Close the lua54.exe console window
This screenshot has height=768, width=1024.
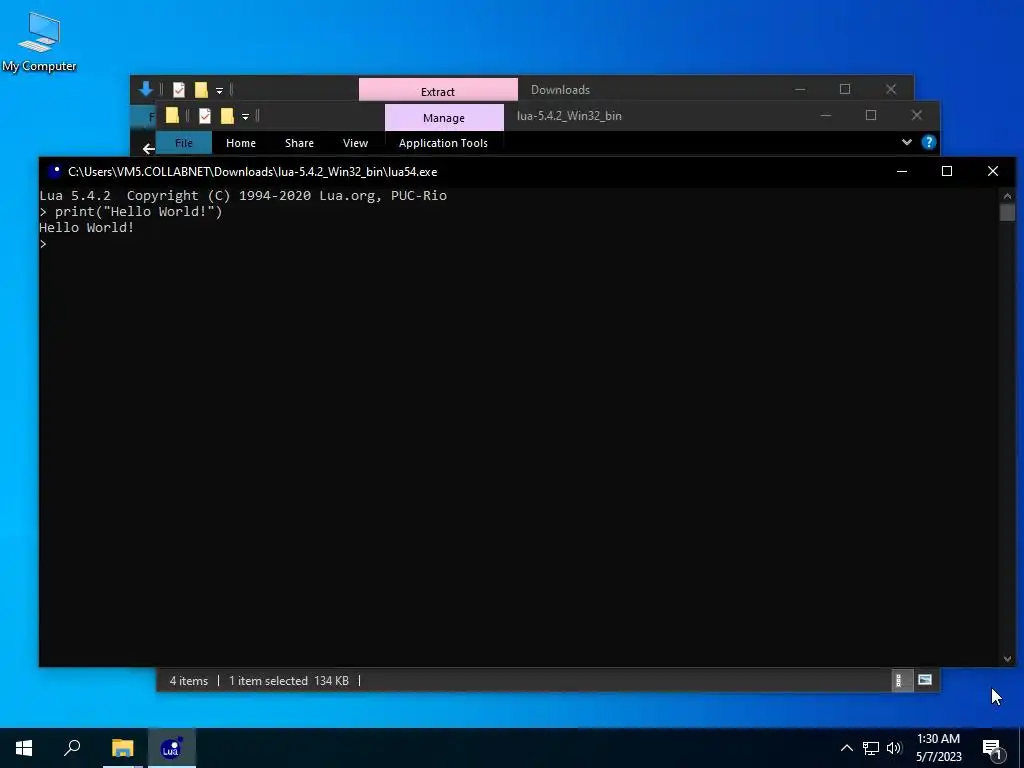coord(993,171)
